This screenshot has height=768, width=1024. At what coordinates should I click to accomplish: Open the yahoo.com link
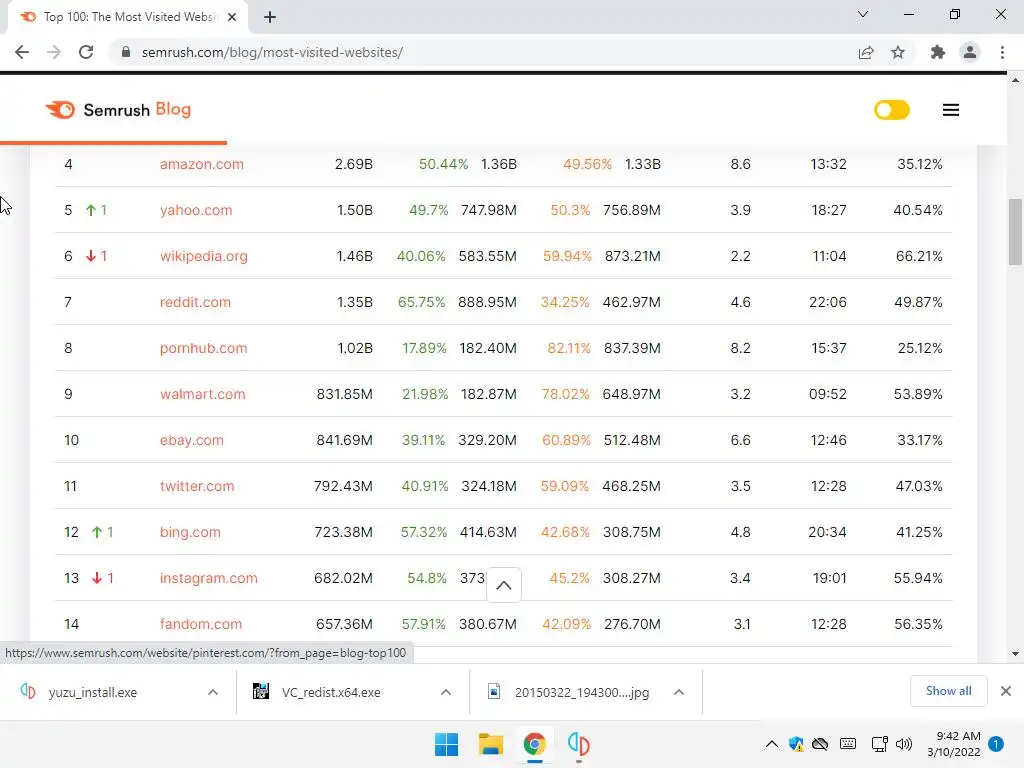point(196,210)
